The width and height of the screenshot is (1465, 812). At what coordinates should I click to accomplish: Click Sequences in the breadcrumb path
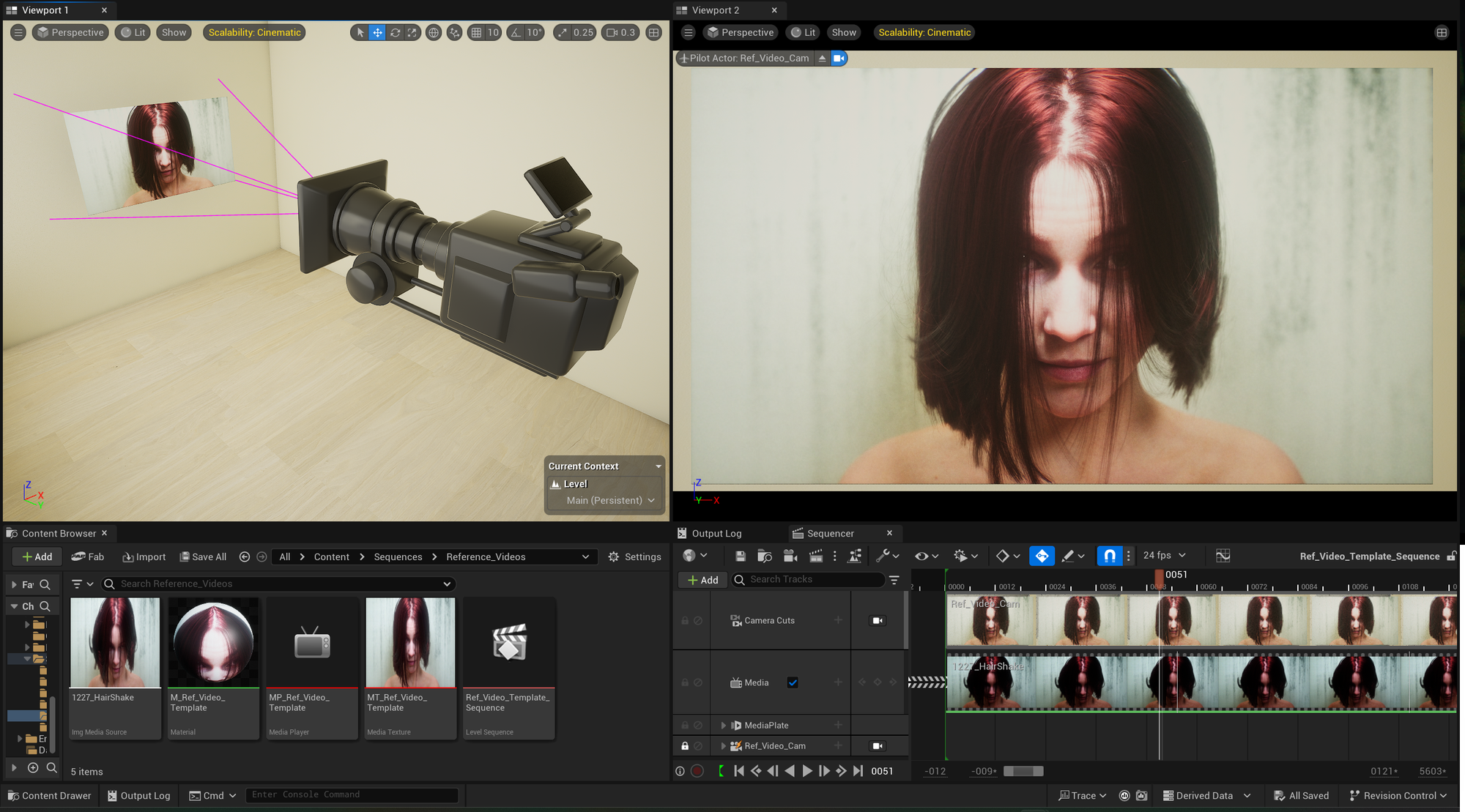click(x=398, y=556)
